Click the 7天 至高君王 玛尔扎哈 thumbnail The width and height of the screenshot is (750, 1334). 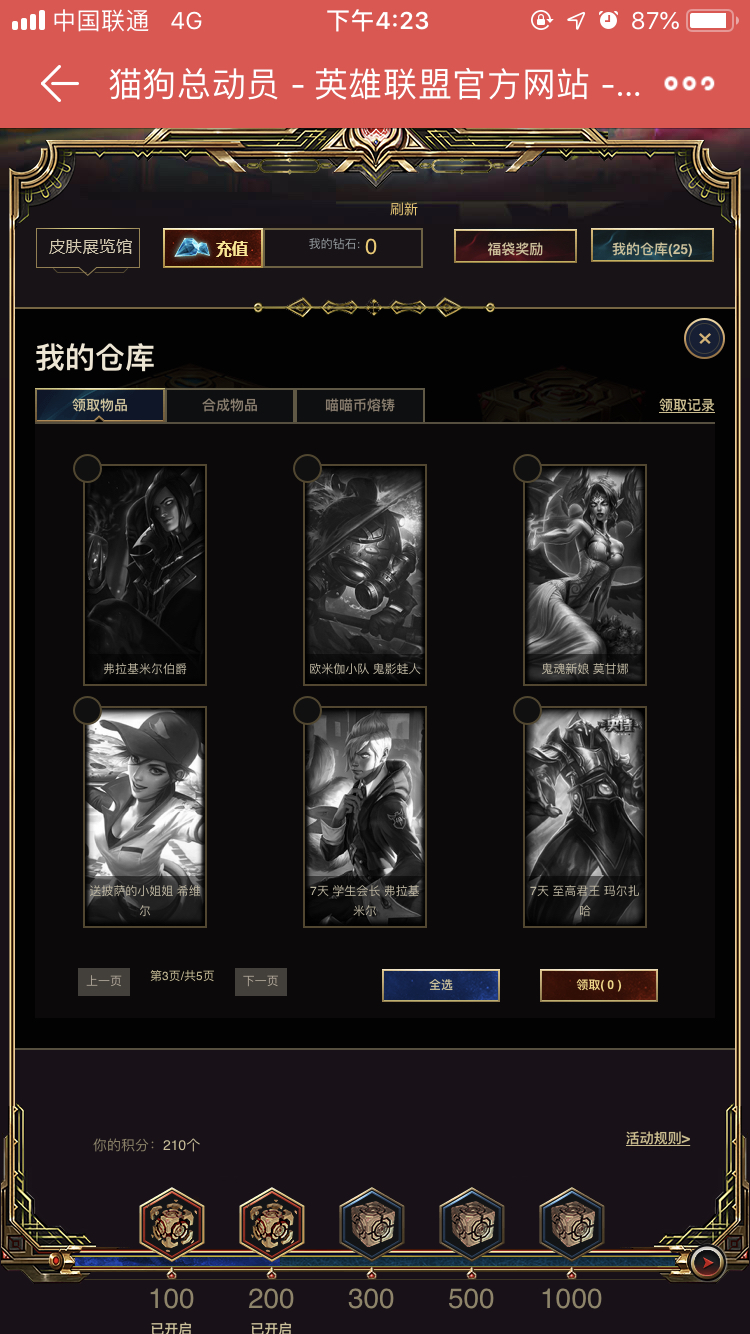pos(585,817)
